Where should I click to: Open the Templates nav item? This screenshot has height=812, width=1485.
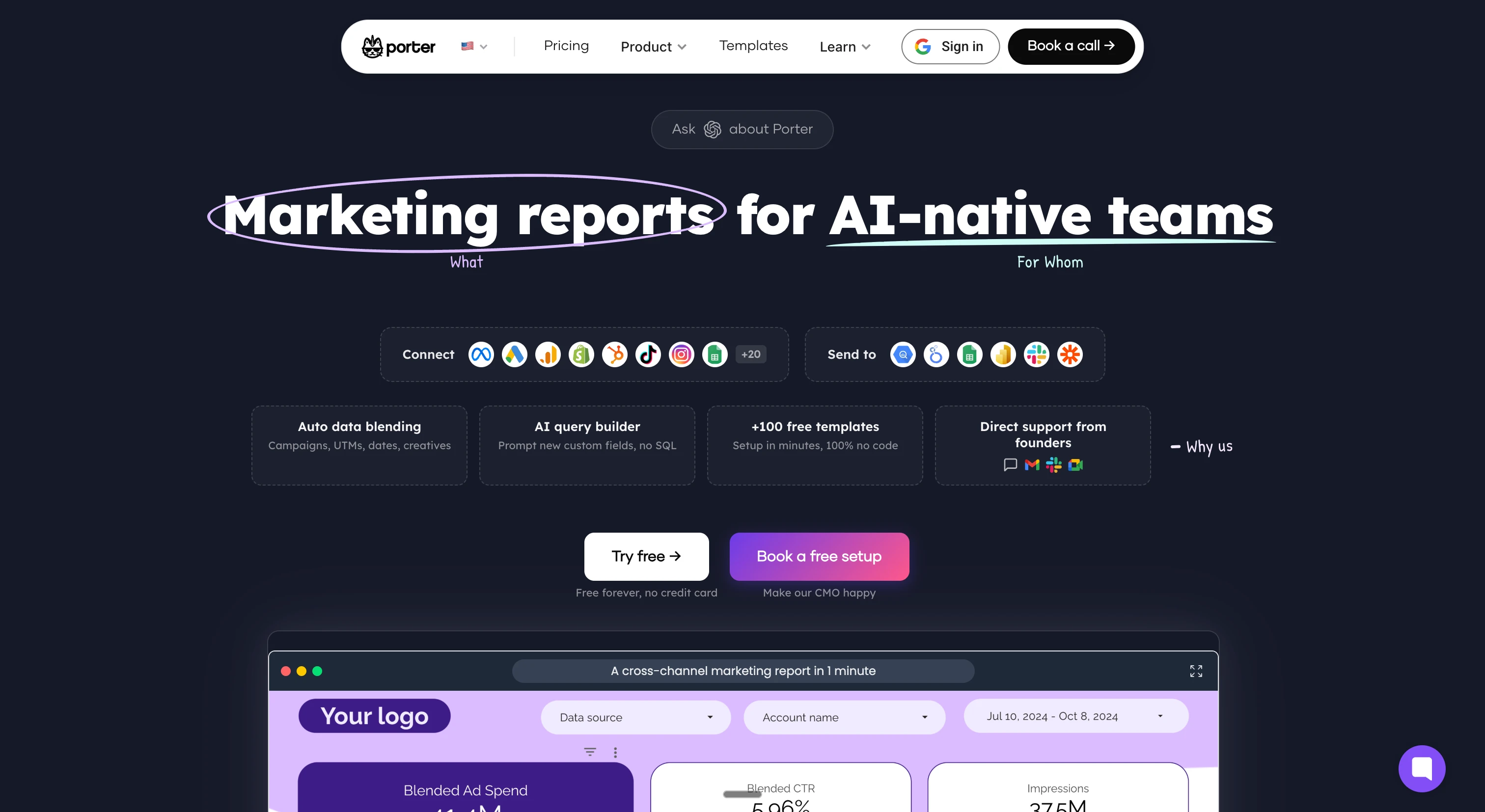[x=753, y=46]
